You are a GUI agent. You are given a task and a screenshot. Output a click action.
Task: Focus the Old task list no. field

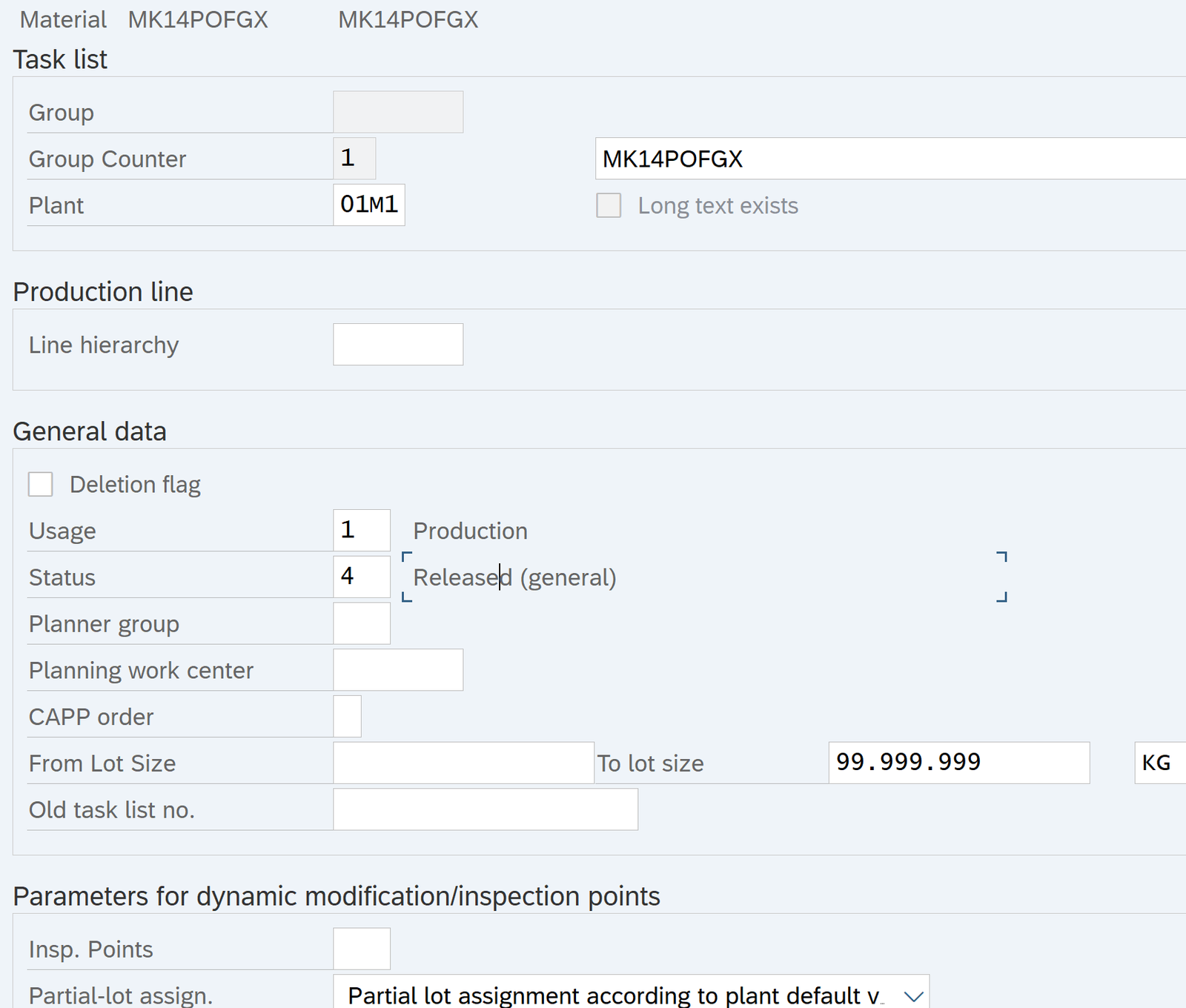point(486,809)
